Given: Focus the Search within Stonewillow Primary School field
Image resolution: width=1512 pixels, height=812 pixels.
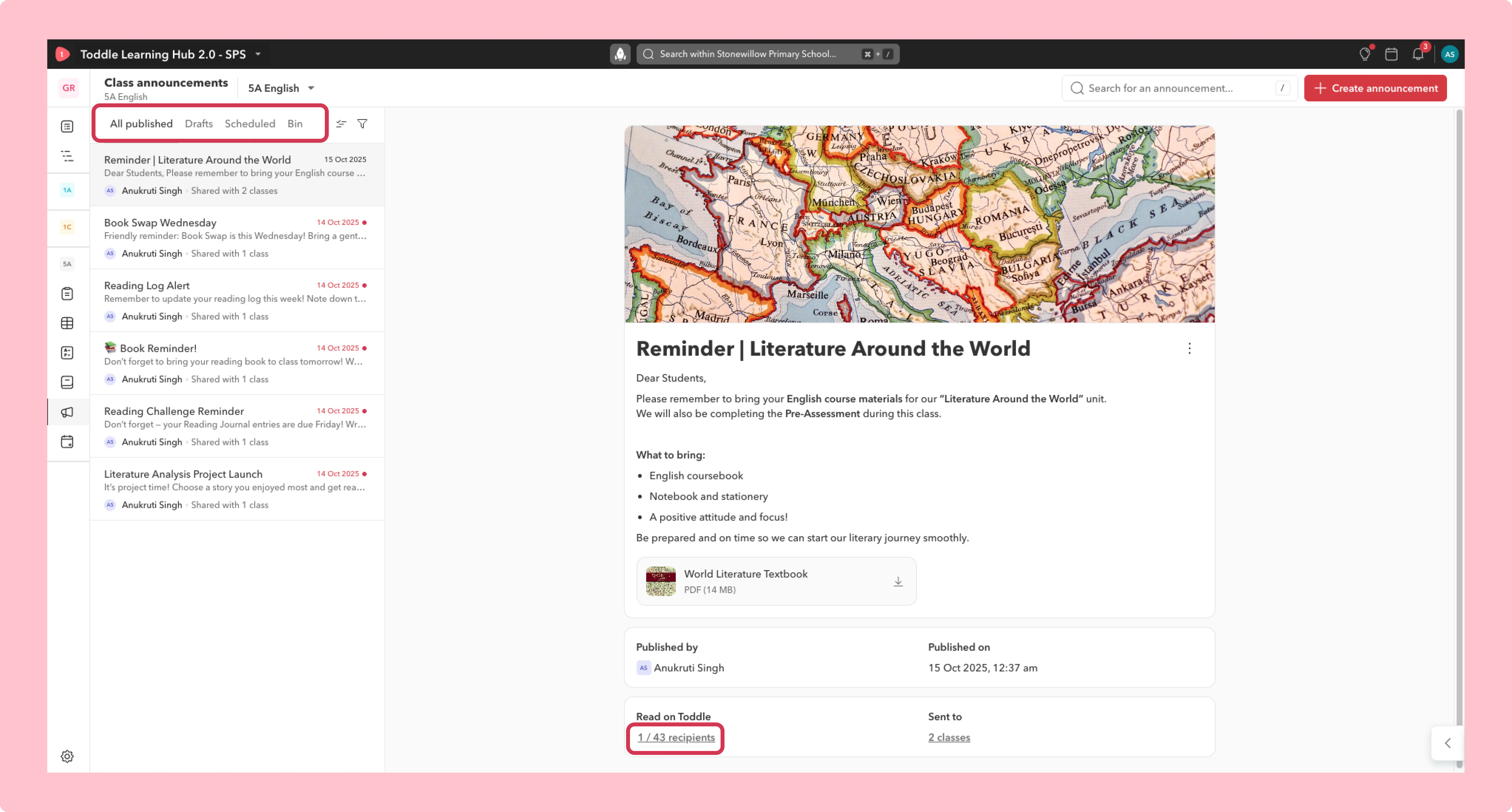Looking at the screenshot, I should [768, 54].
